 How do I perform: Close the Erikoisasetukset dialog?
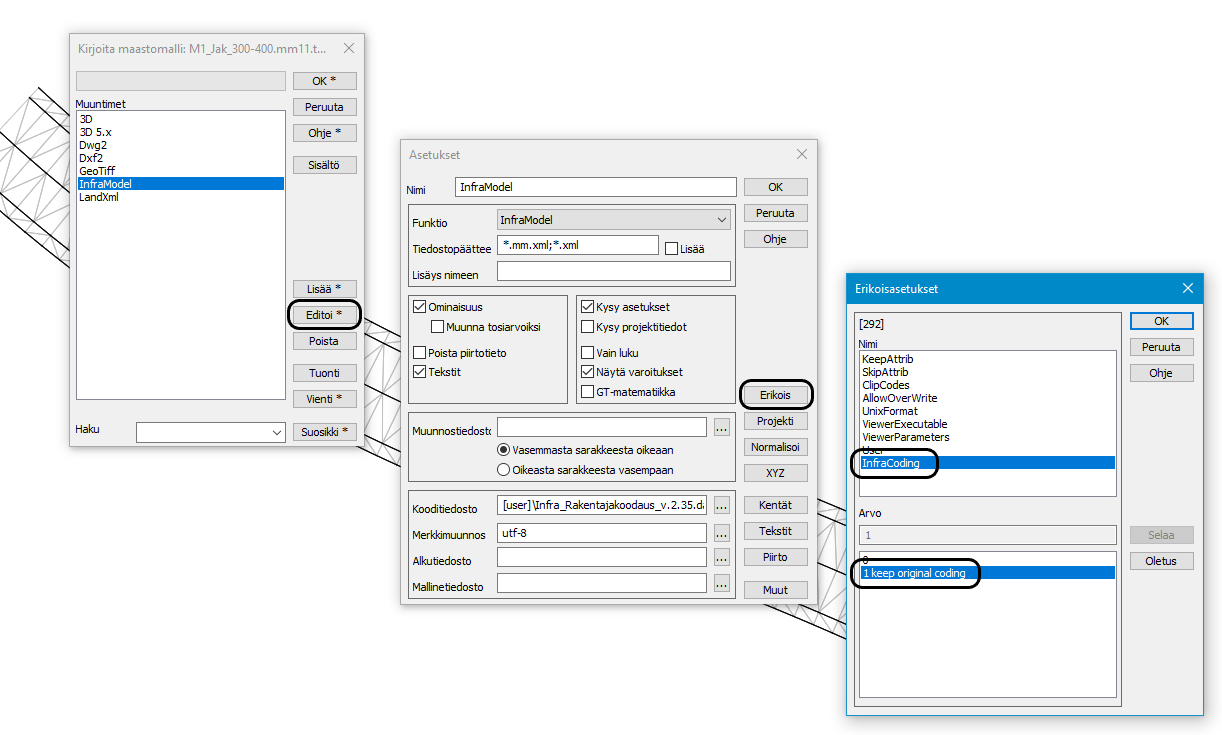point(1188,288)
